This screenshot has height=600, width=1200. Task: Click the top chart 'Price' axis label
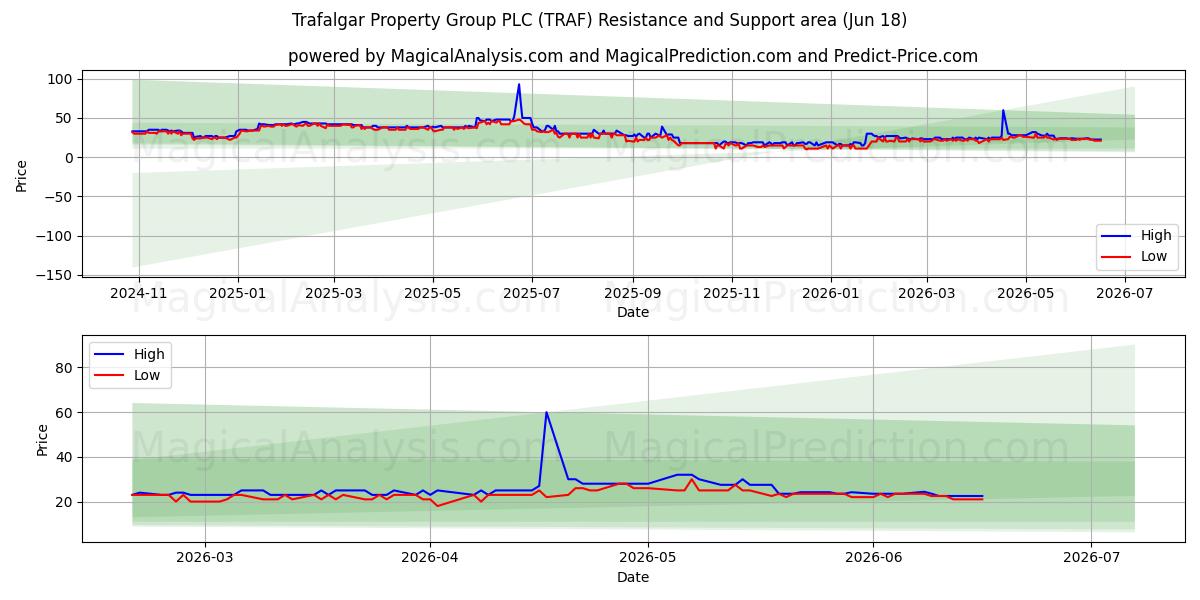[22, 175]
